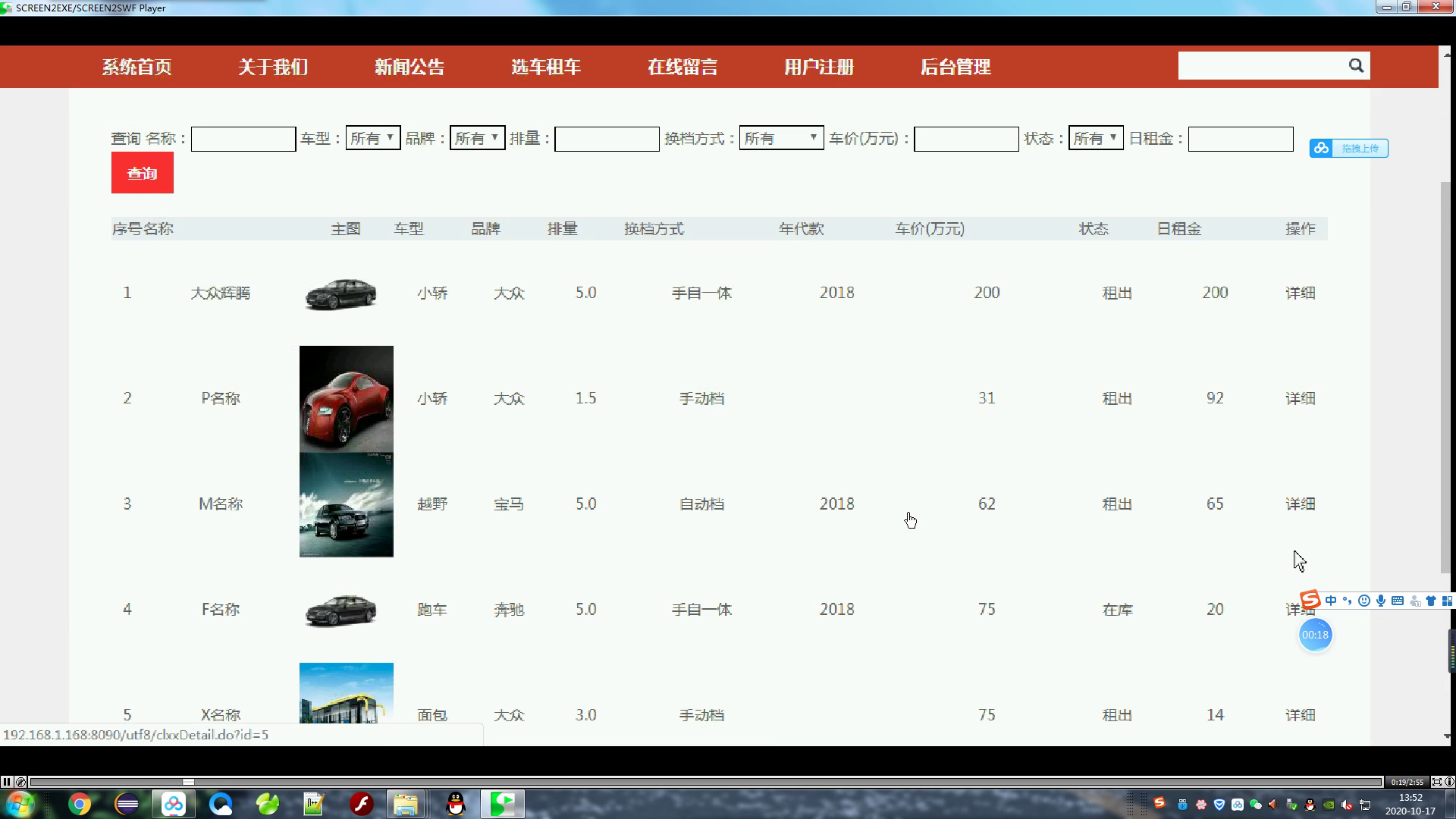Screen dimensions: 1456x819
Task: Focus the 车价(万元) query input field
Action: (966, 139)
